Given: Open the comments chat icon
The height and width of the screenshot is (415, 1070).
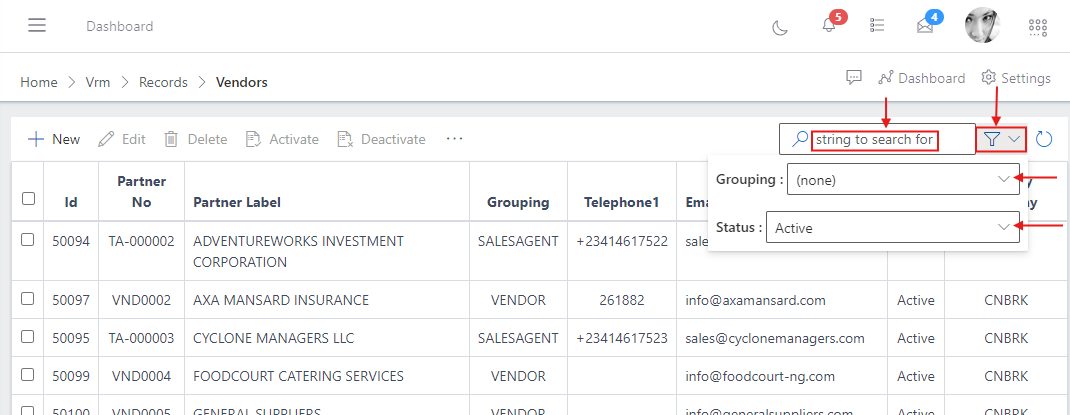Looking at the screenshot, I should [854, 78].
